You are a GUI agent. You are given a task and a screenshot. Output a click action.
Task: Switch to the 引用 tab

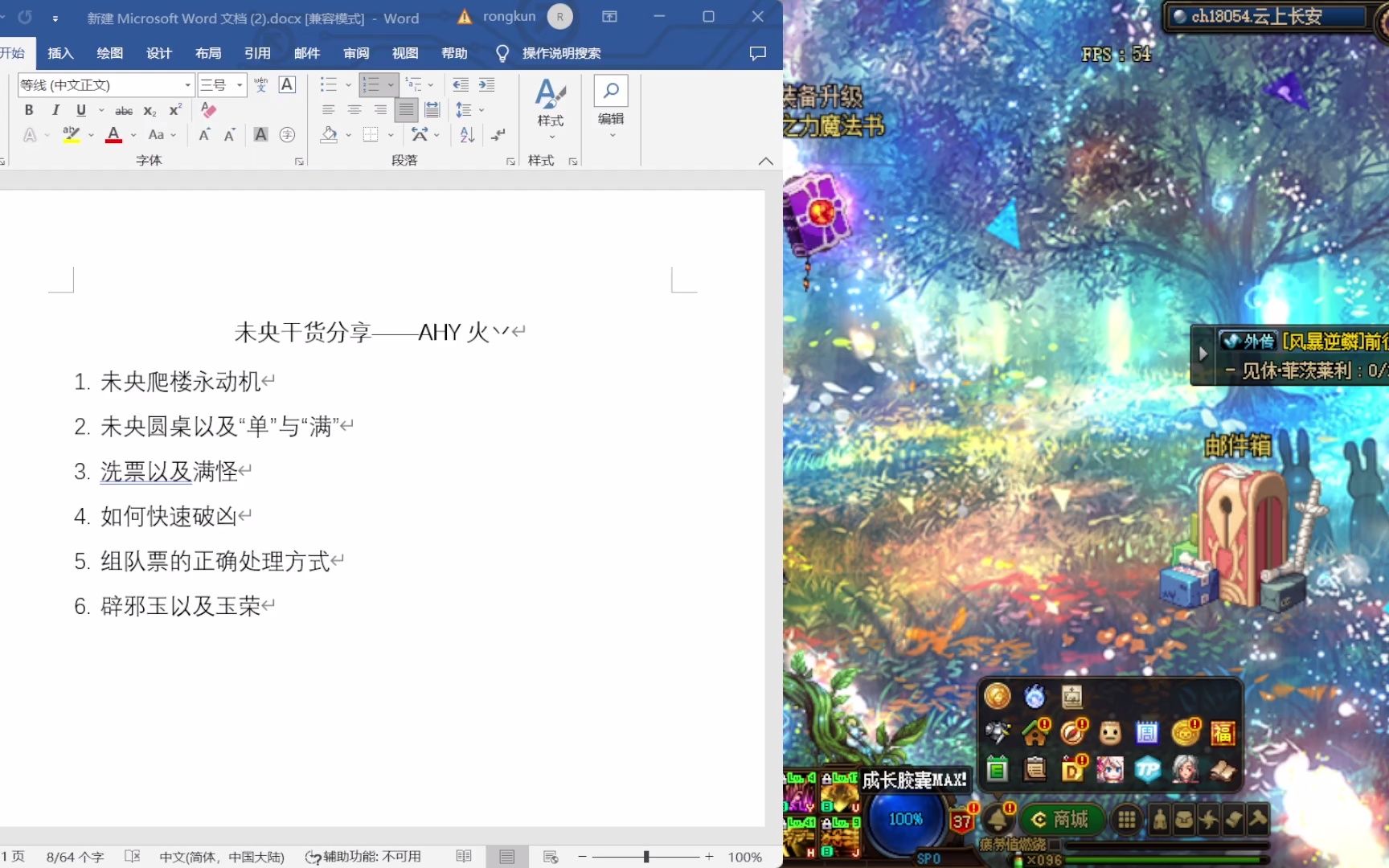257,53
